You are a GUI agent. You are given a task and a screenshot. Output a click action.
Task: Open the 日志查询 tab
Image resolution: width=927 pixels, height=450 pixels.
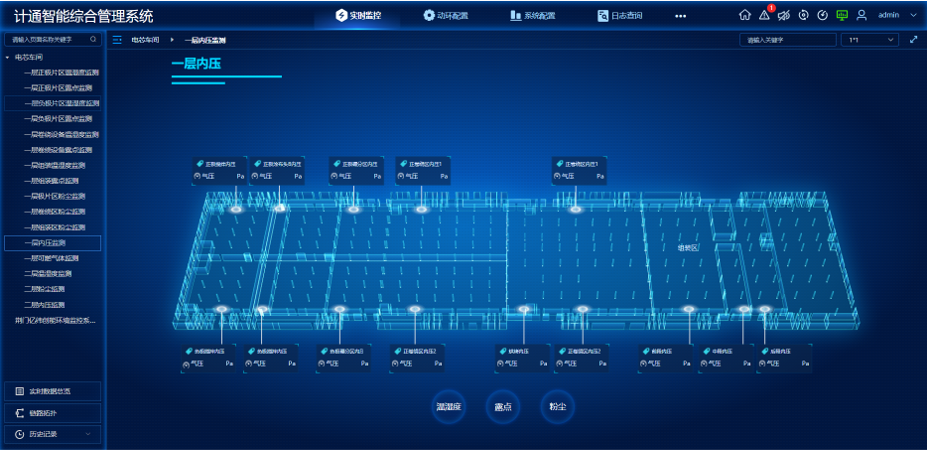[x=620, y=16]
